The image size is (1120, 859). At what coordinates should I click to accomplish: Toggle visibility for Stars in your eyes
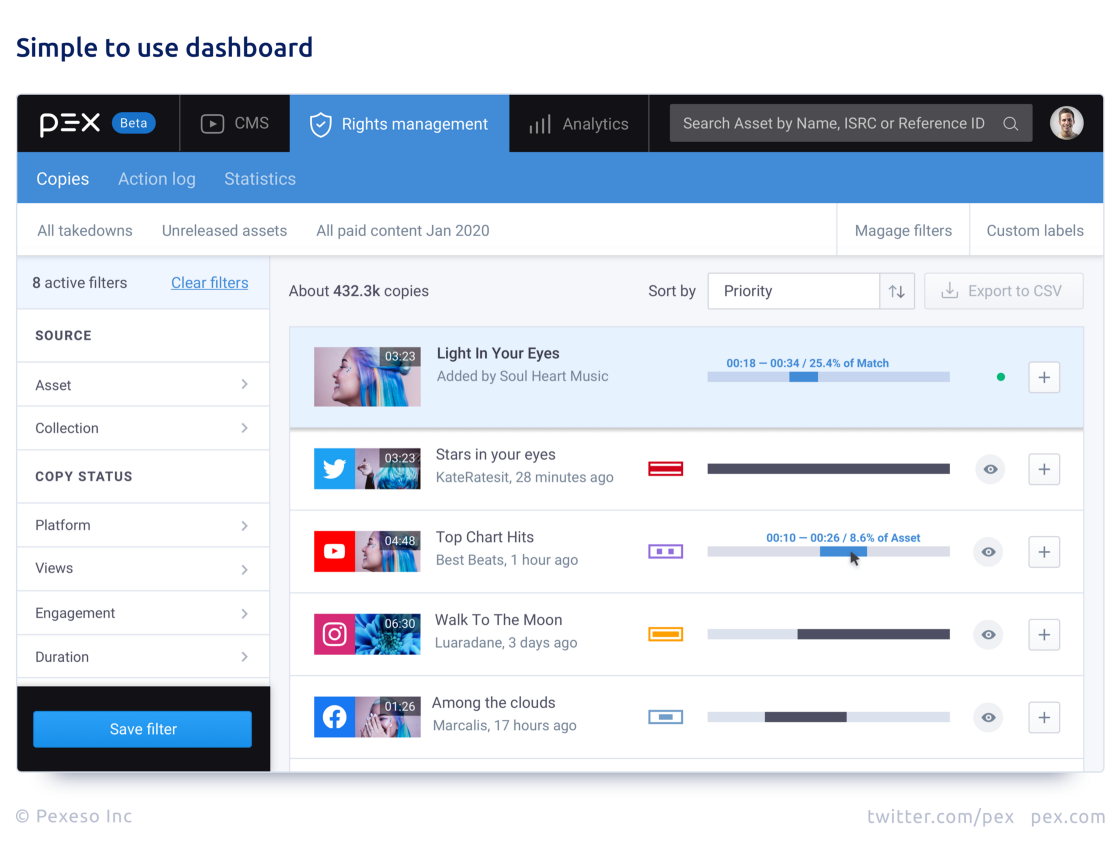point(989,468)
